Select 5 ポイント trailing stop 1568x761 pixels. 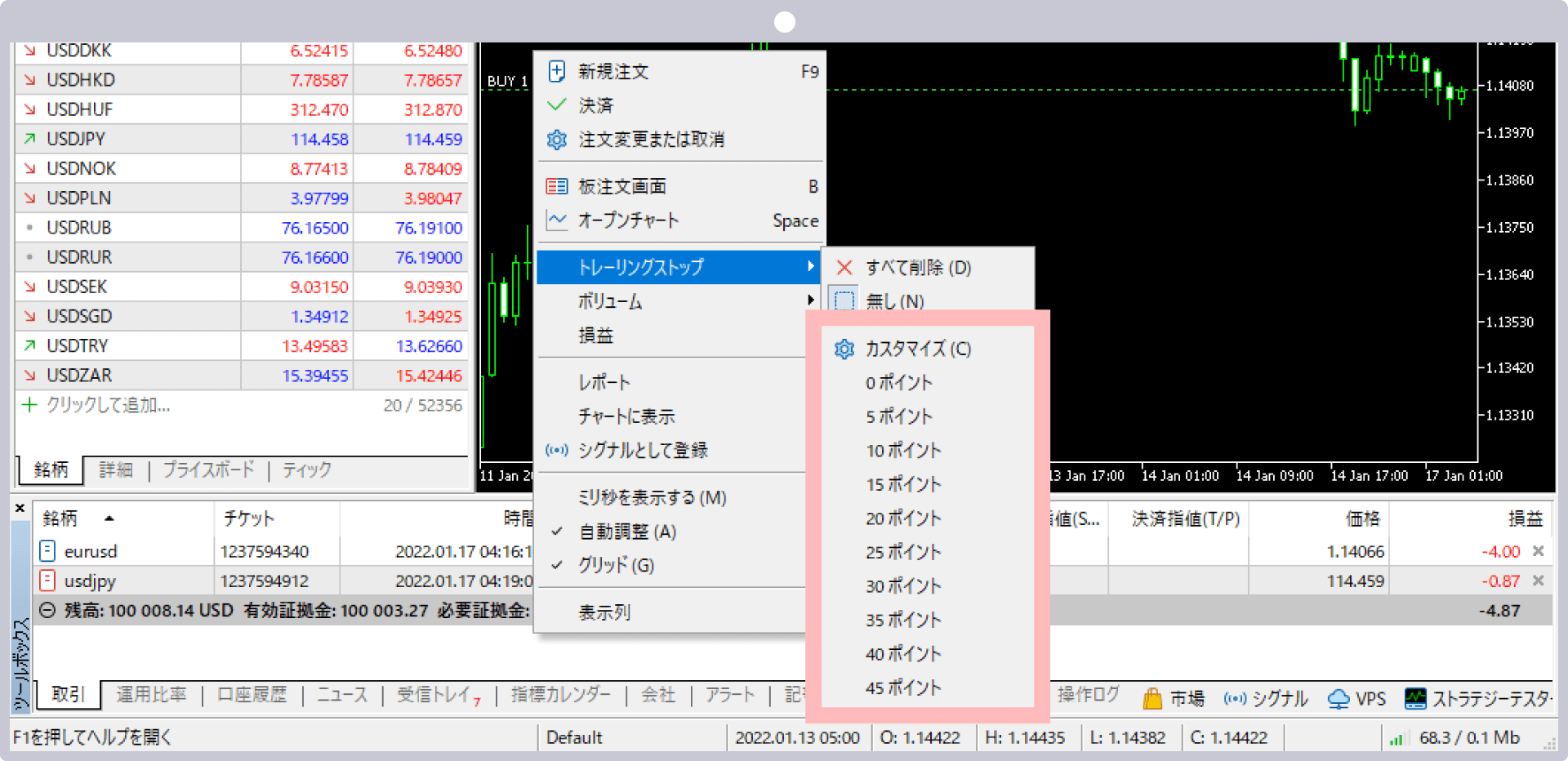(x=899, y=416)
